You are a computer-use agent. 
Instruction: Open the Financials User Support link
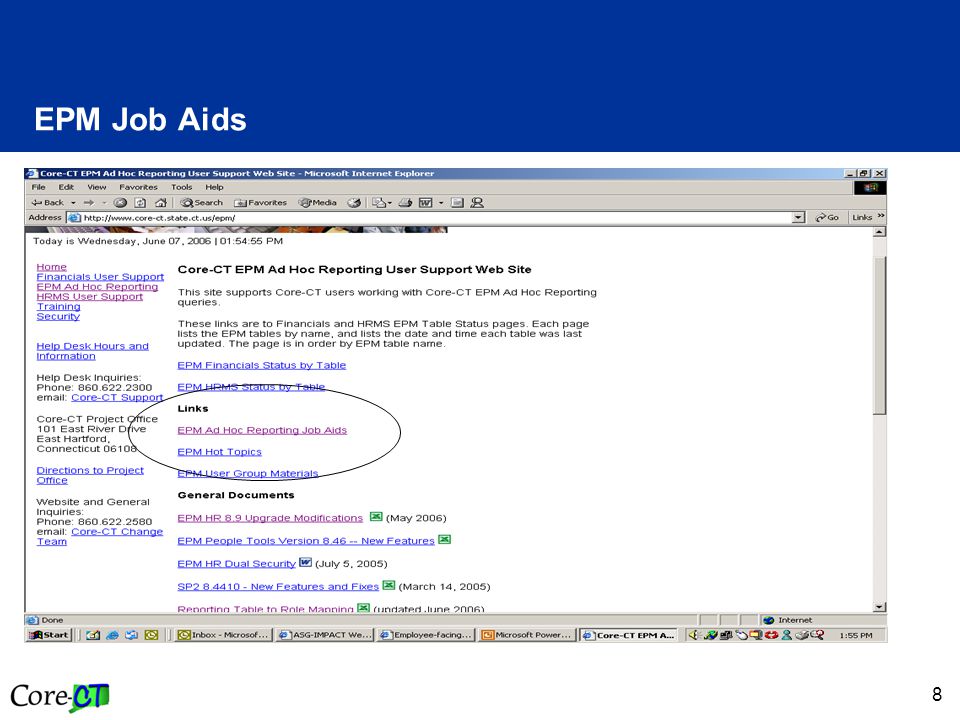(100, 277)
